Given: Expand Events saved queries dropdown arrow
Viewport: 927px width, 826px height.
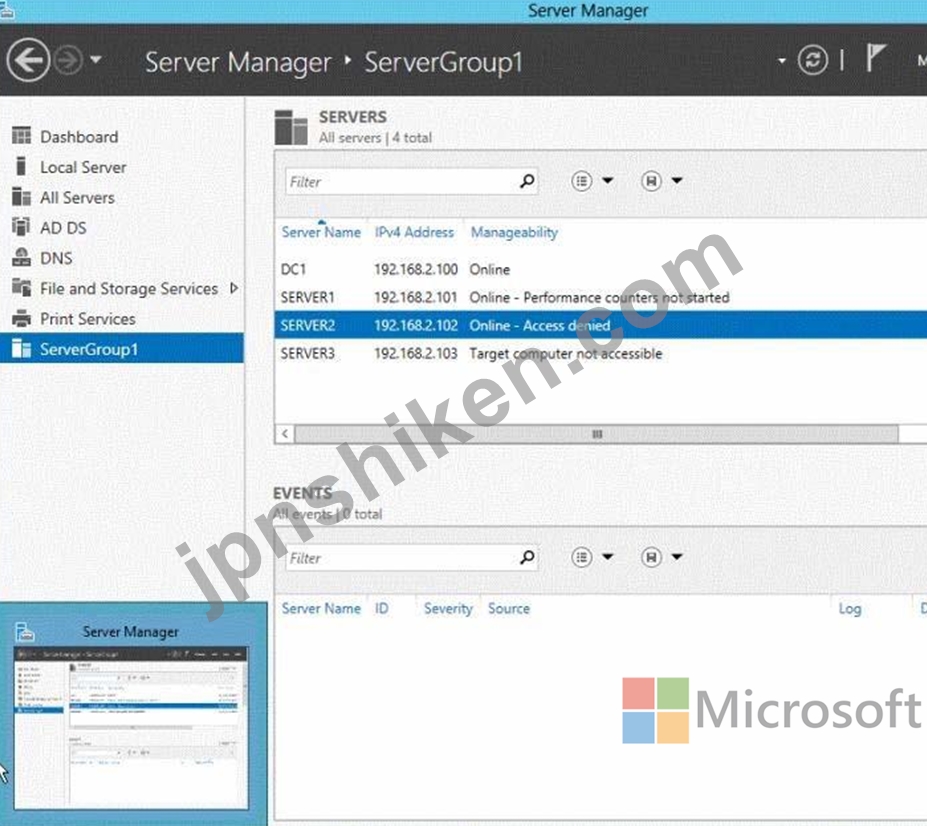Looking at the screenshot, I should (677, 556).
